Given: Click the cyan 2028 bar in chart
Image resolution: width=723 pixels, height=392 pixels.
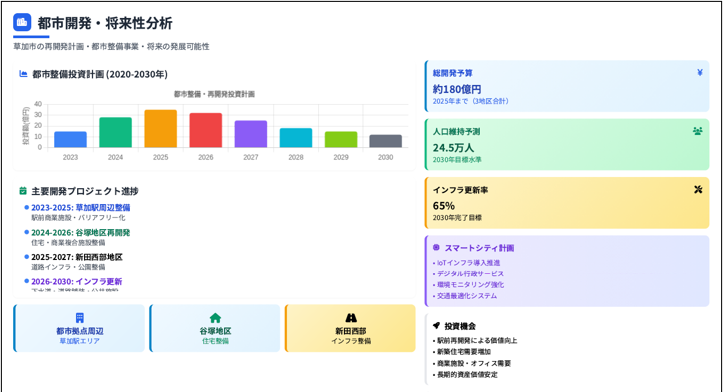Looking at the screenshot, I should [296, 138].
